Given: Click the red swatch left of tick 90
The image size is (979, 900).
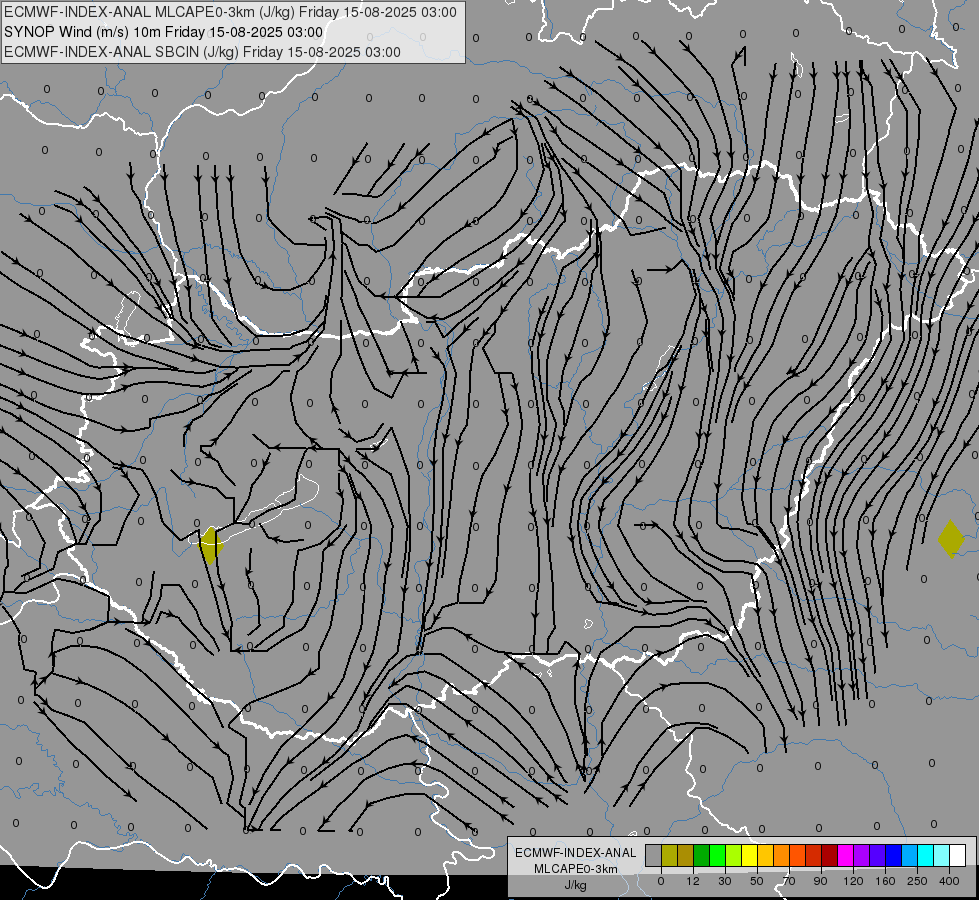Looking at the screenshot, I should 814,855.
